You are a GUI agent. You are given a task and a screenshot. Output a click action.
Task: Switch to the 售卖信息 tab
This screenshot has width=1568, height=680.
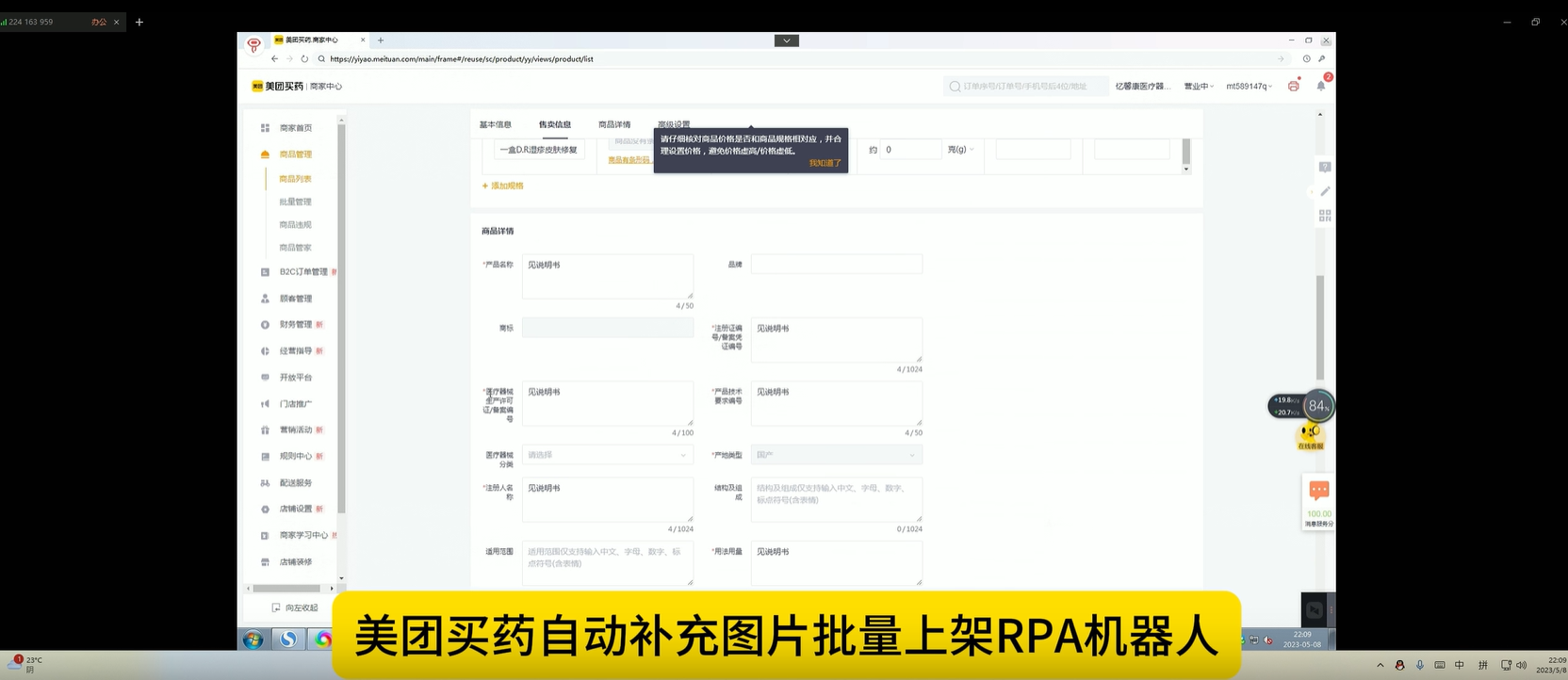(555, 124)
